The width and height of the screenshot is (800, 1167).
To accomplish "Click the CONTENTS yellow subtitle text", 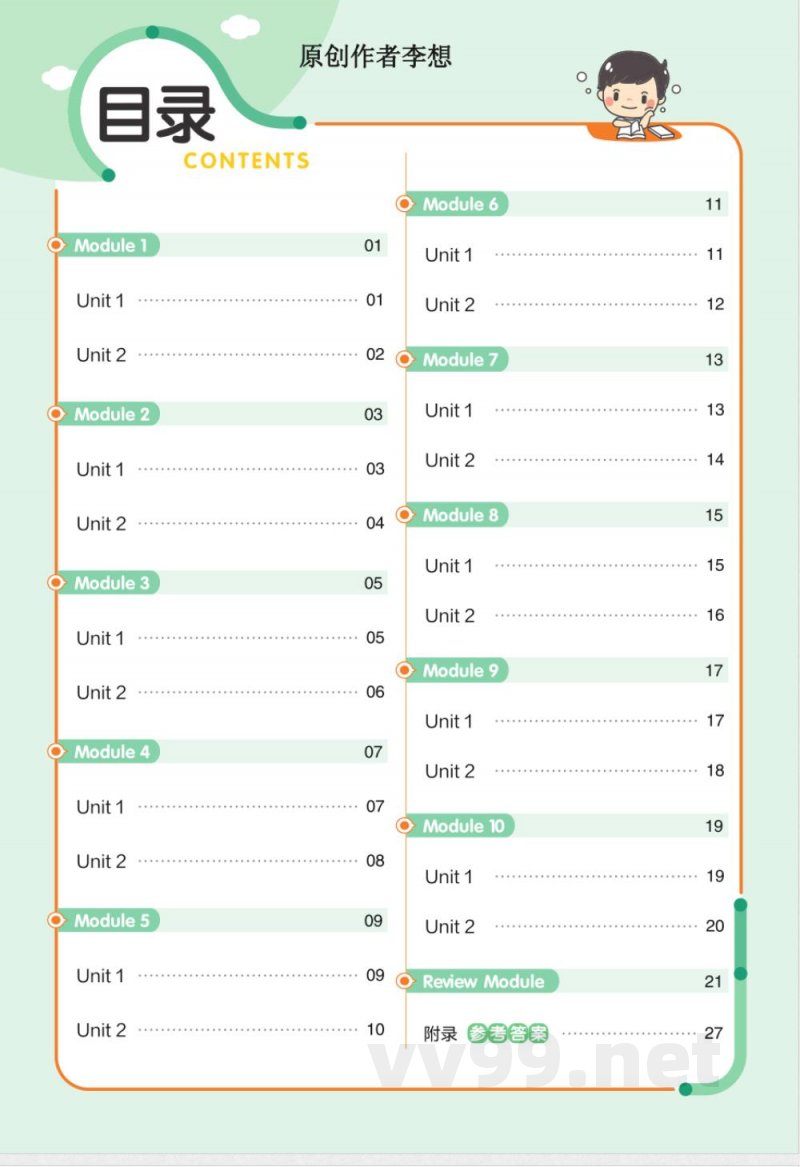I will pos(247,161).
